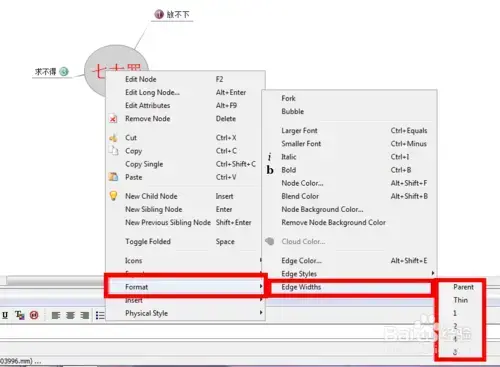500x367 pixels.
Task: Expand the Icons submenu arrow
Action: pyautogui.click(x=261, y=260)
